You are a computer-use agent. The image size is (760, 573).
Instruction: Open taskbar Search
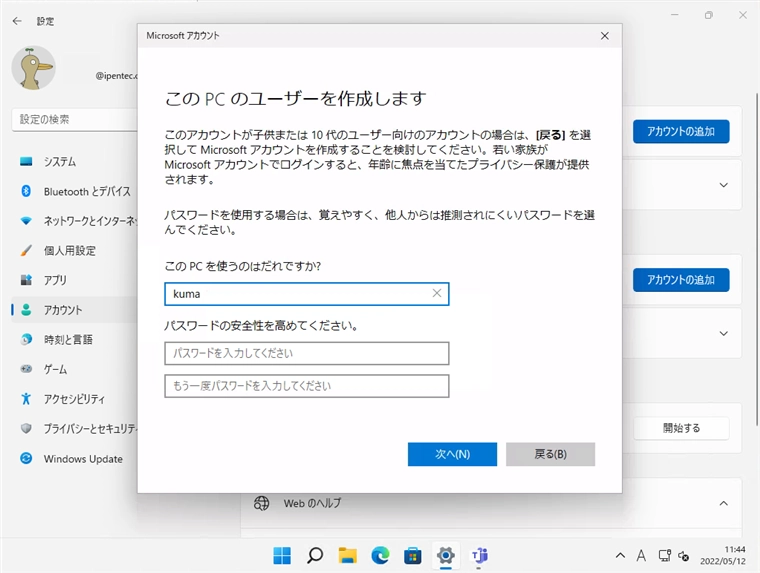[315, 556]
